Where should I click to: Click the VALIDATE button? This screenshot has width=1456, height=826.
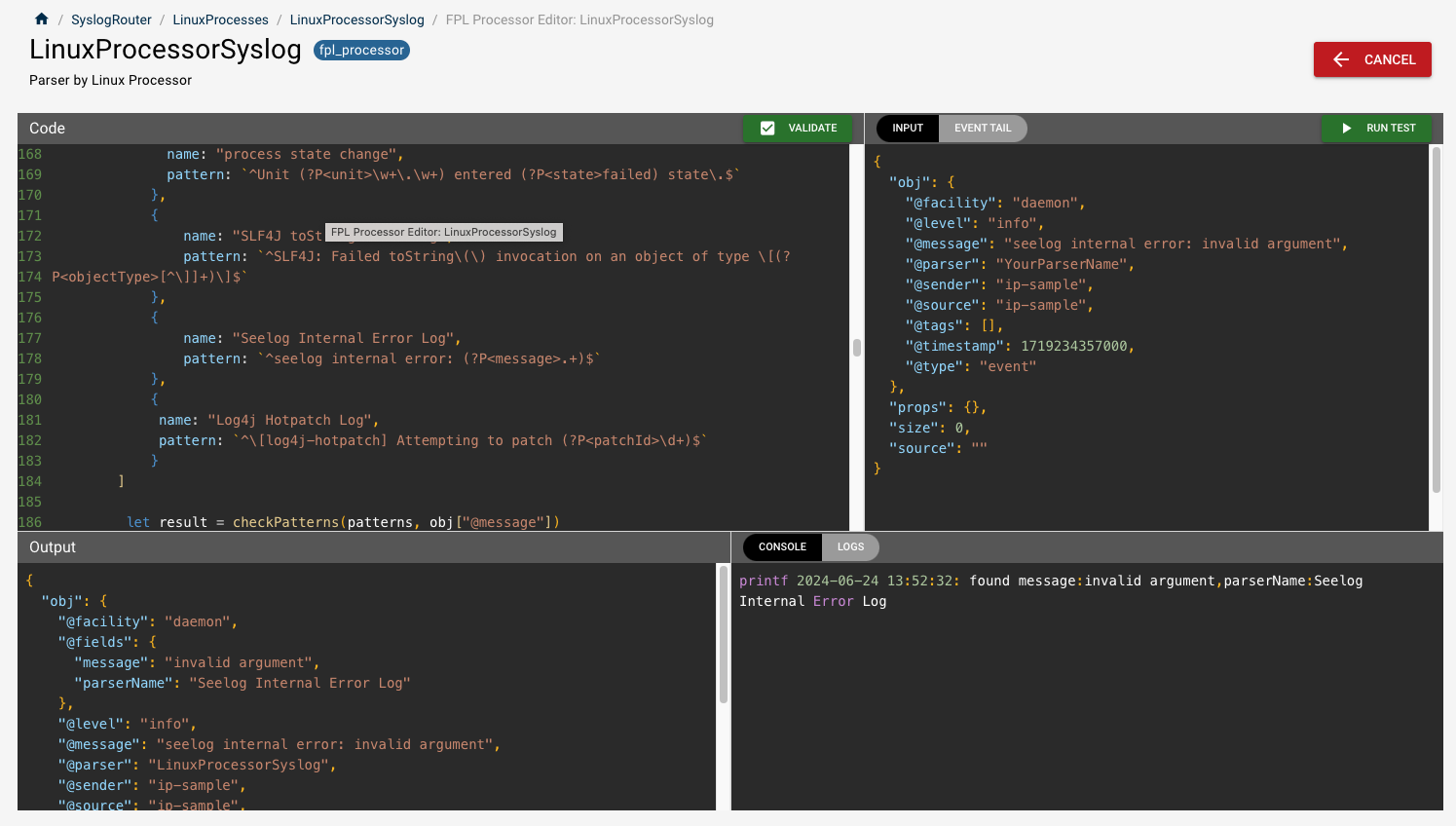[798, 128]
